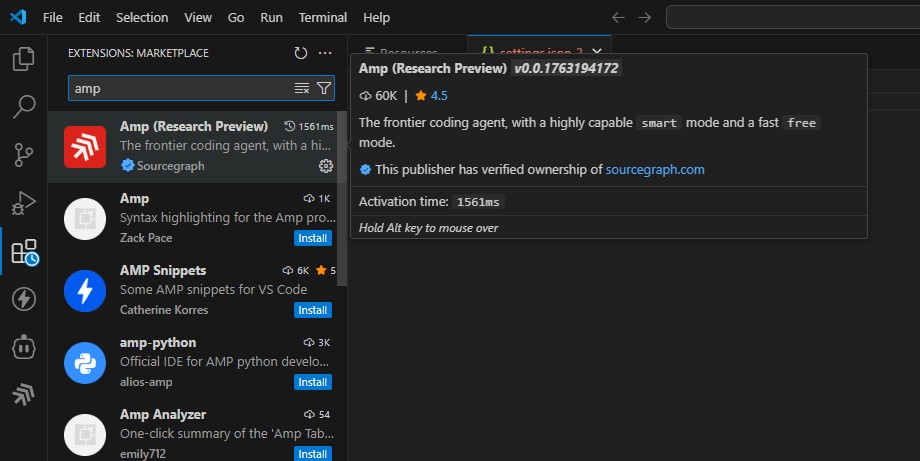Click the EXTENSIONS: MARKETPLACE header
This screenshot has height=461, width=920.
pos(138,53)
